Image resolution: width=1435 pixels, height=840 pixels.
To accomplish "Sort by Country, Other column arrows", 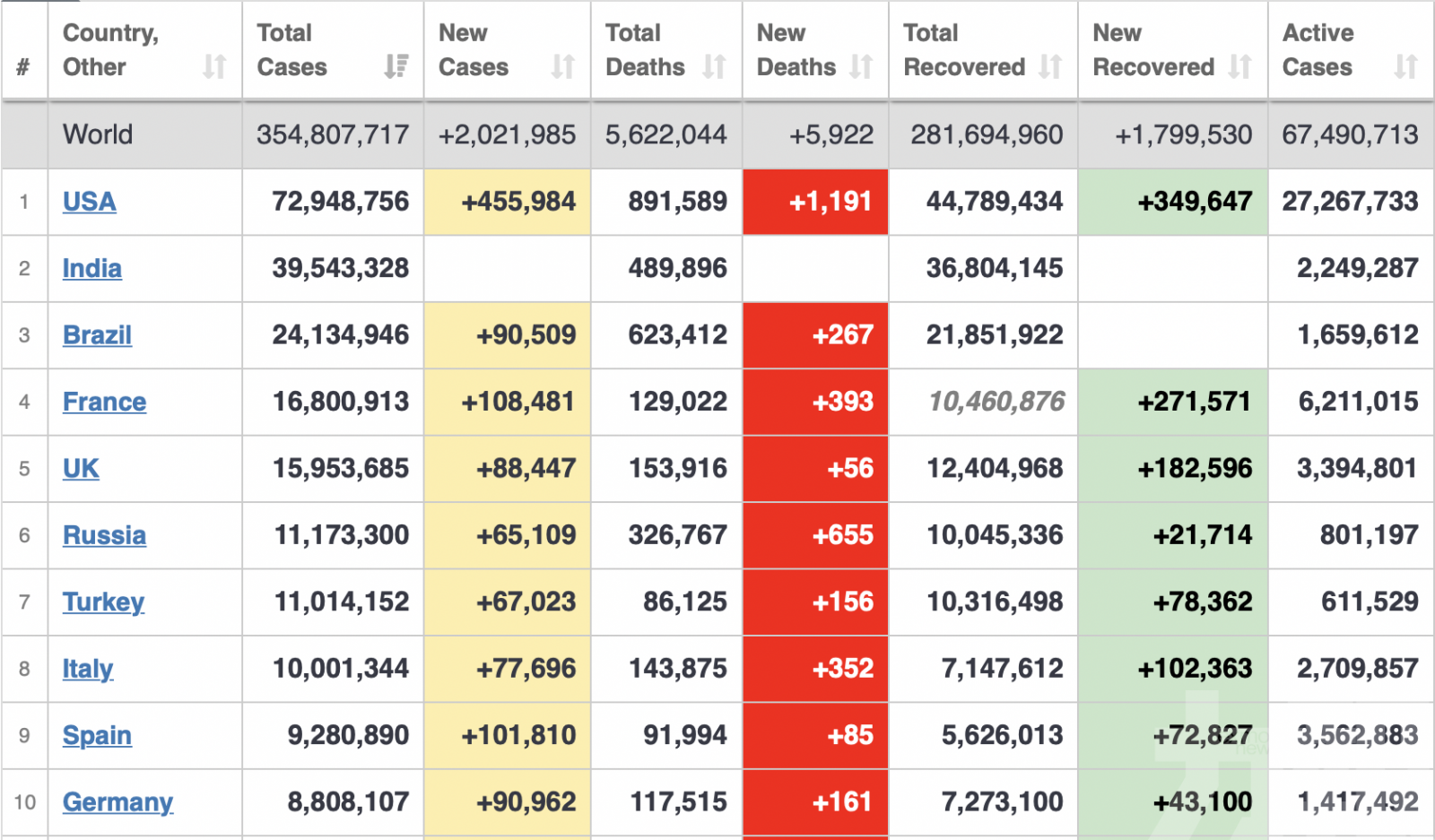I will point(214,66).
